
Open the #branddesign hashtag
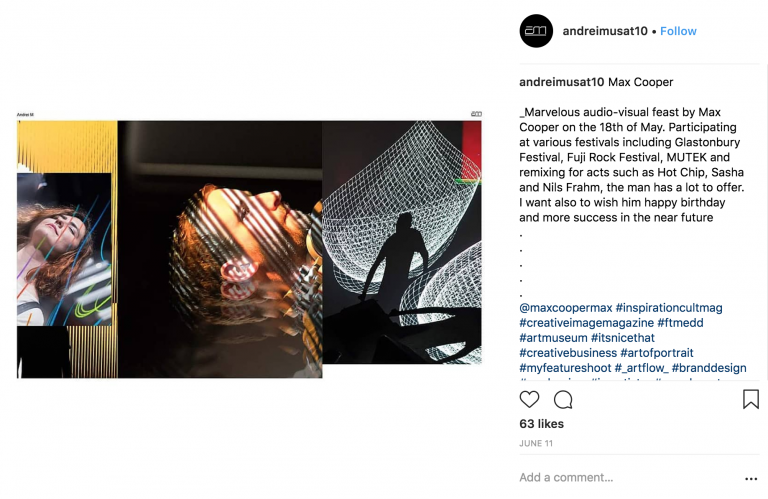pyautogui.click(x=709, y=368)
